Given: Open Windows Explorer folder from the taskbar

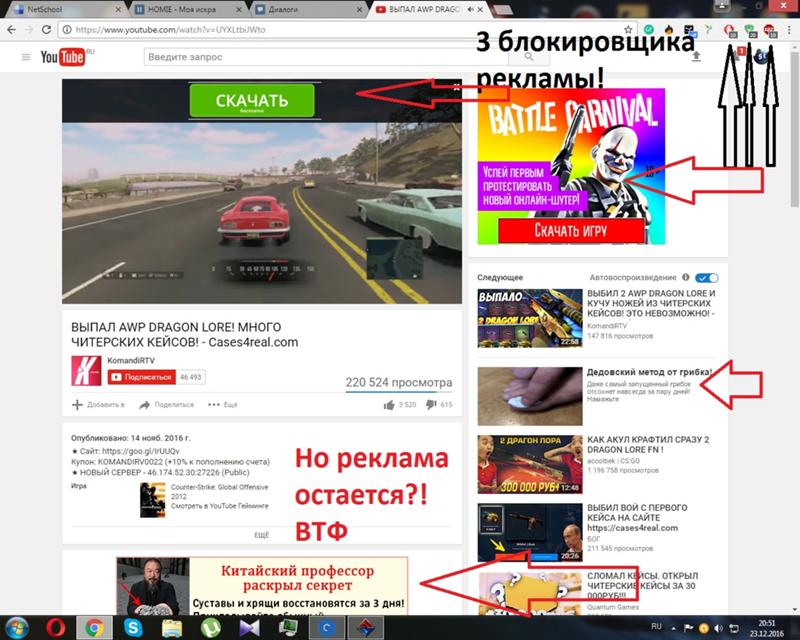Looking at the screenshot, I should click(172, 627).
